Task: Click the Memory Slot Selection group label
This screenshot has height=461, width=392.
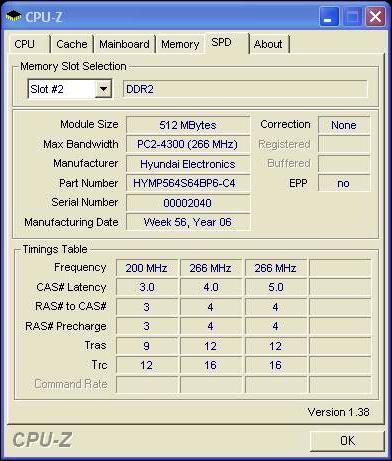Action: coord(73,66)
